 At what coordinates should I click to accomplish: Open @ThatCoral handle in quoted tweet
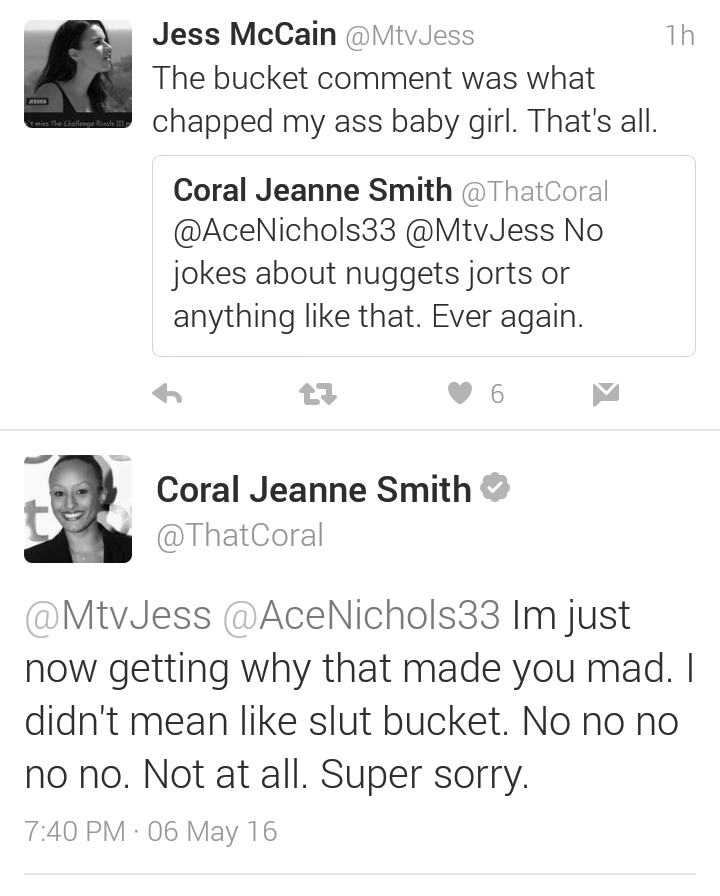535,191
